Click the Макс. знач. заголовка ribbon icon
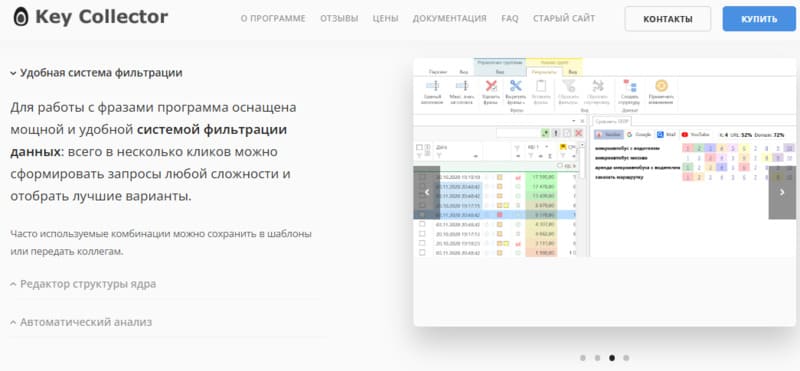 pyautogui.click(x=462, y=86)
